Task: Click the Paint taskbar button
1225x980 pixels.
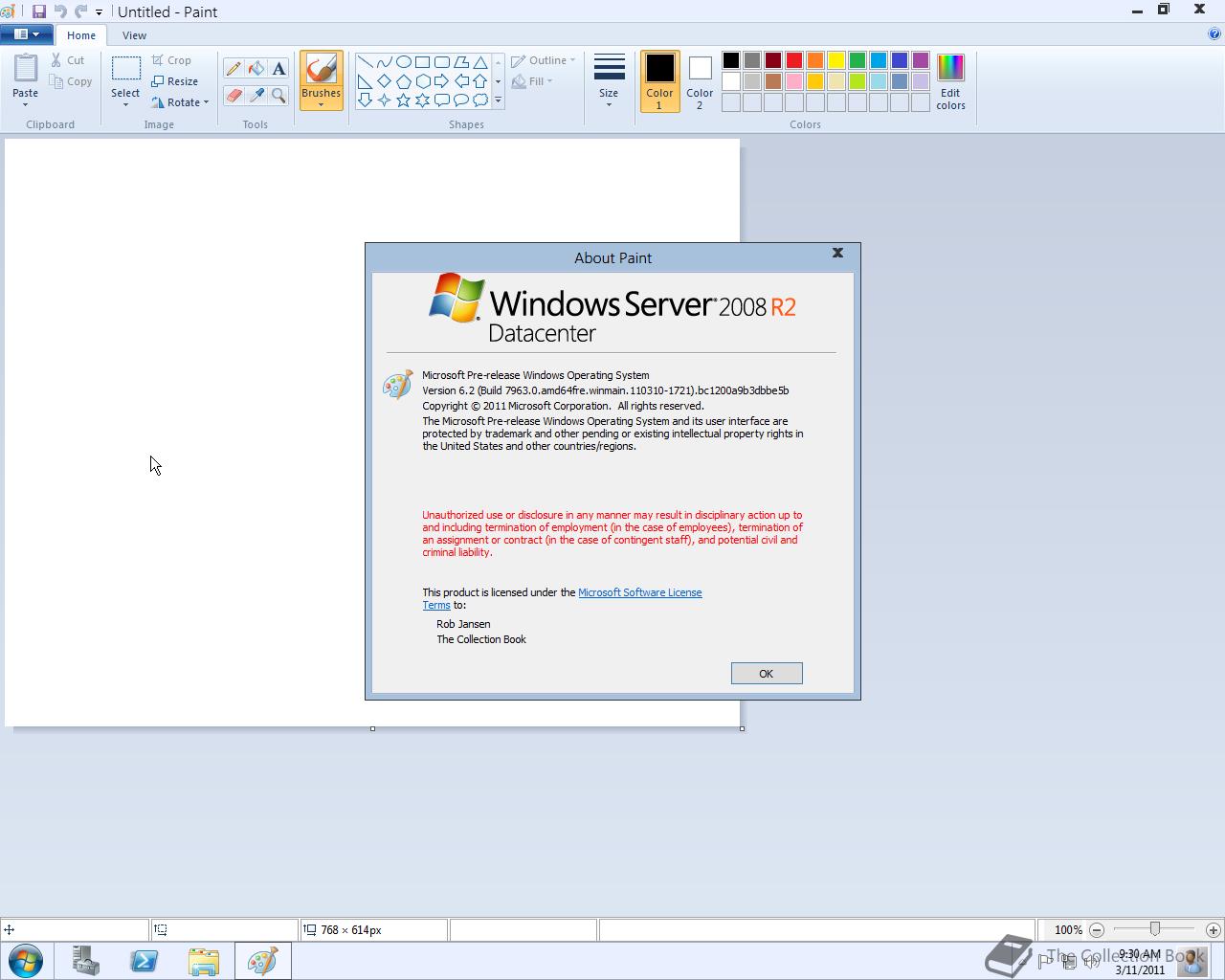Action: point(262,961)
